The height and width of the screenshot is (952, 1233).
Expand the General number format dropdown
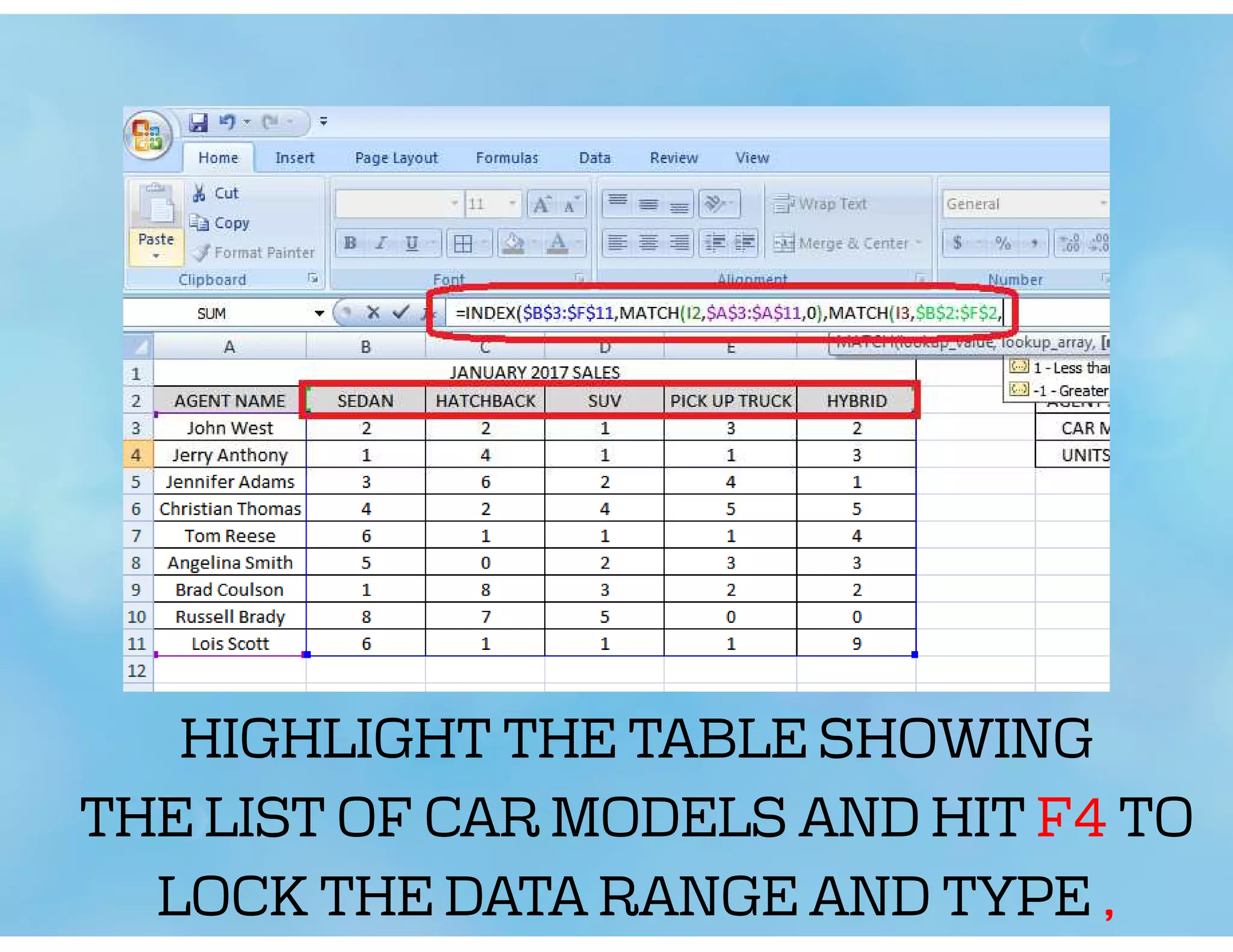click(x=1103, y=204)
